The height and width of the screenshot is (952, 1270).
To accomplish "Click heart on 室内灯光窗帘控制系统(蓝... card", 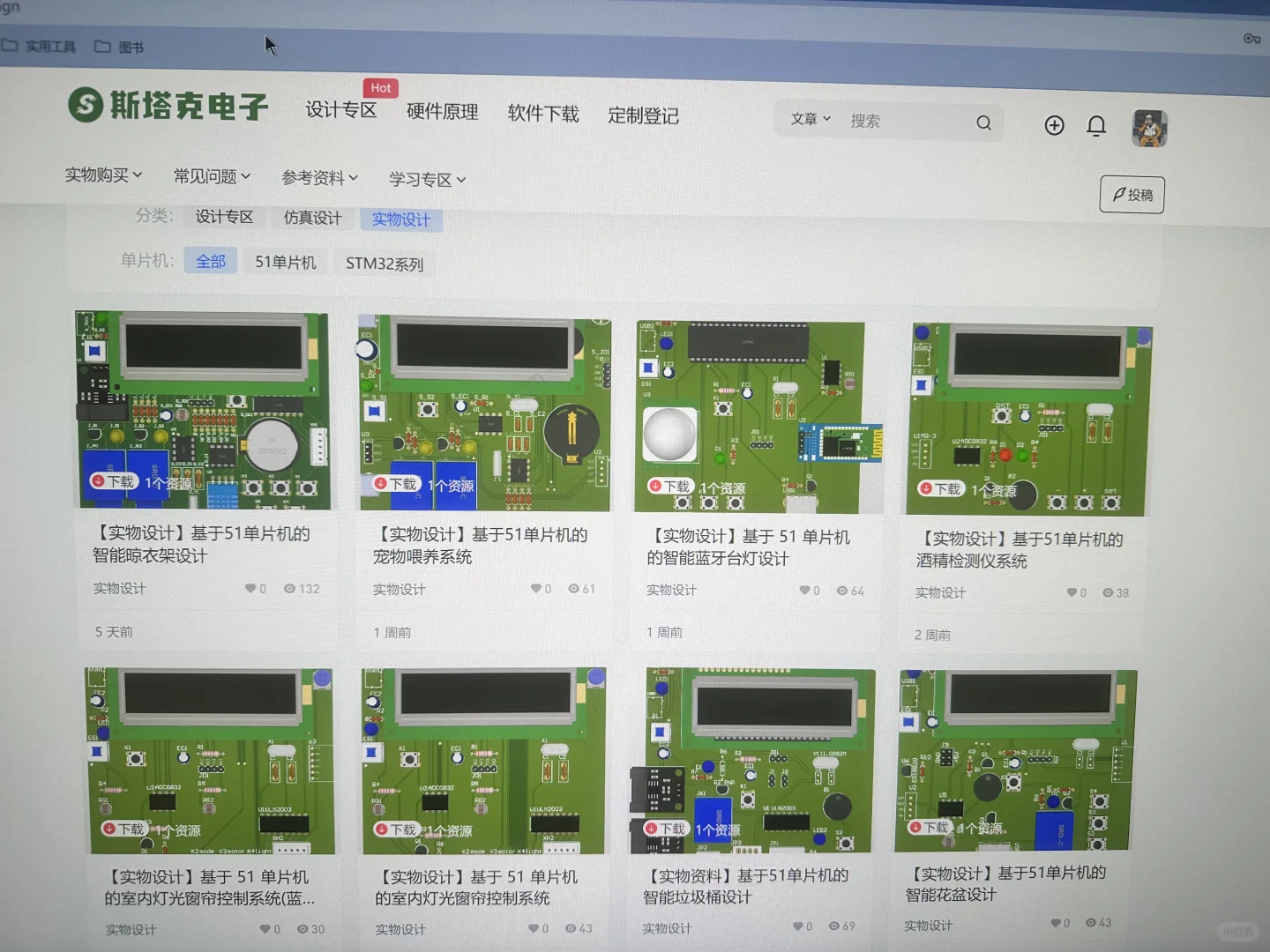I will click(x=265, y=928).
